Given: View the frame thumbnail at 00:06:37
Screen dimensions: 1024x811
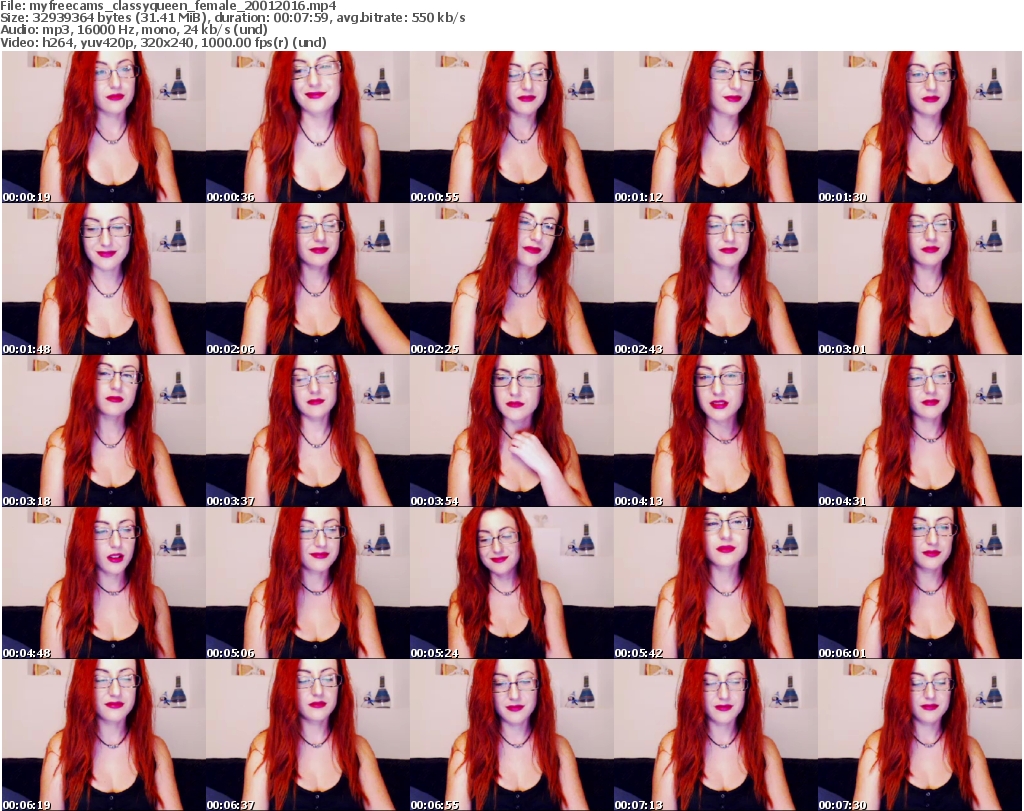Looking at the screenshot, I should (308, 735).
